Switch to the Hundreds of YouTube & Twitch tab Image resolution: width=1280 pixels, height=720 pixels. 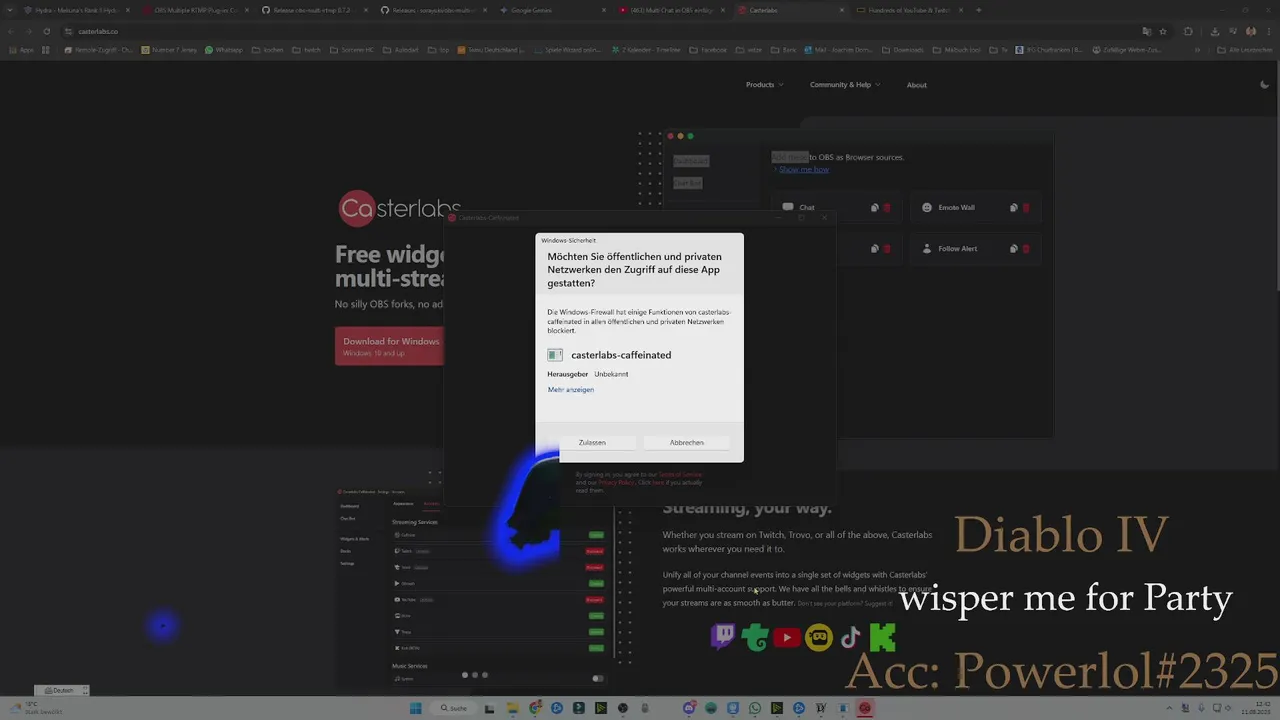pyautogui.click(x=910, y=10)
